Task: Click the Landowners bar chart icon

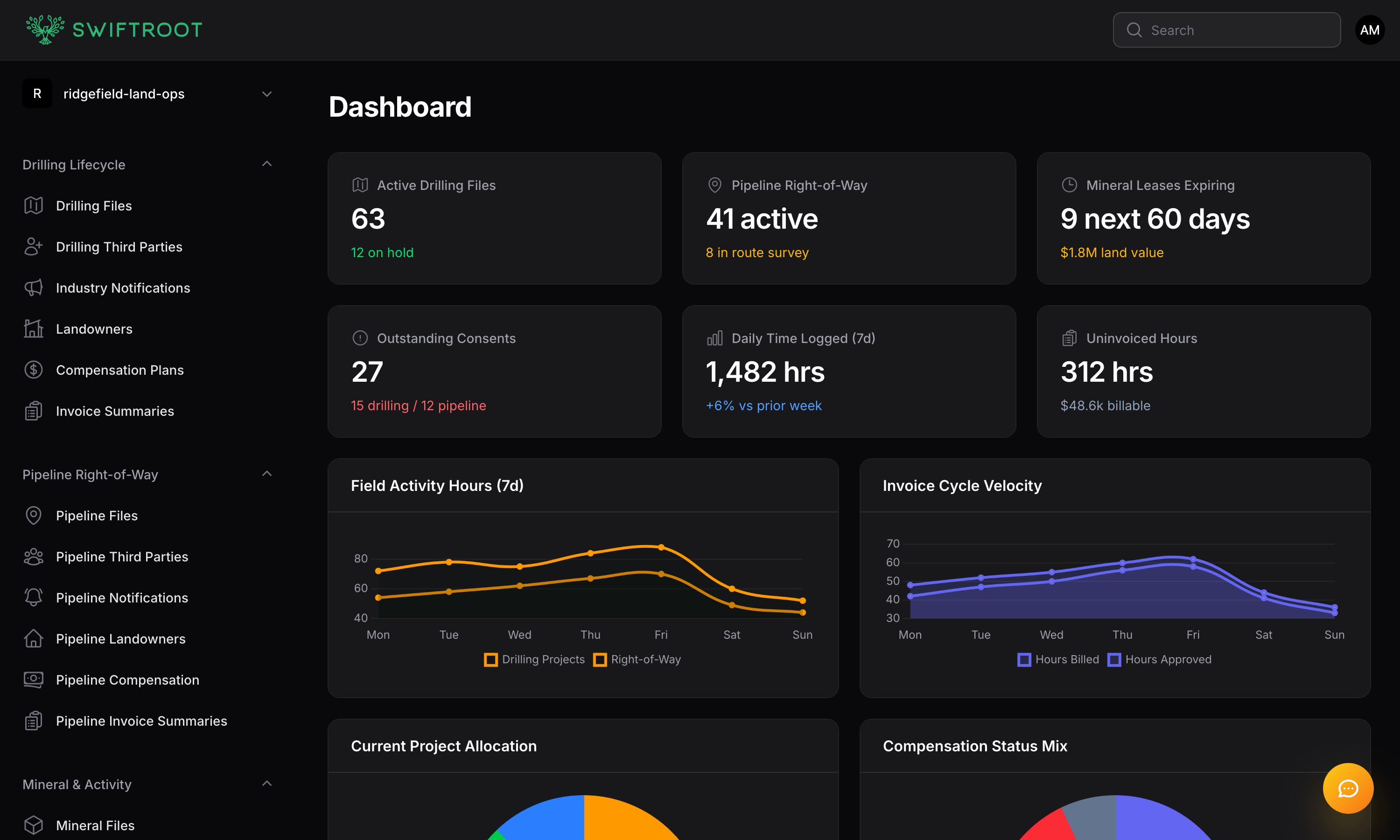Action: [x=34, y=329]
